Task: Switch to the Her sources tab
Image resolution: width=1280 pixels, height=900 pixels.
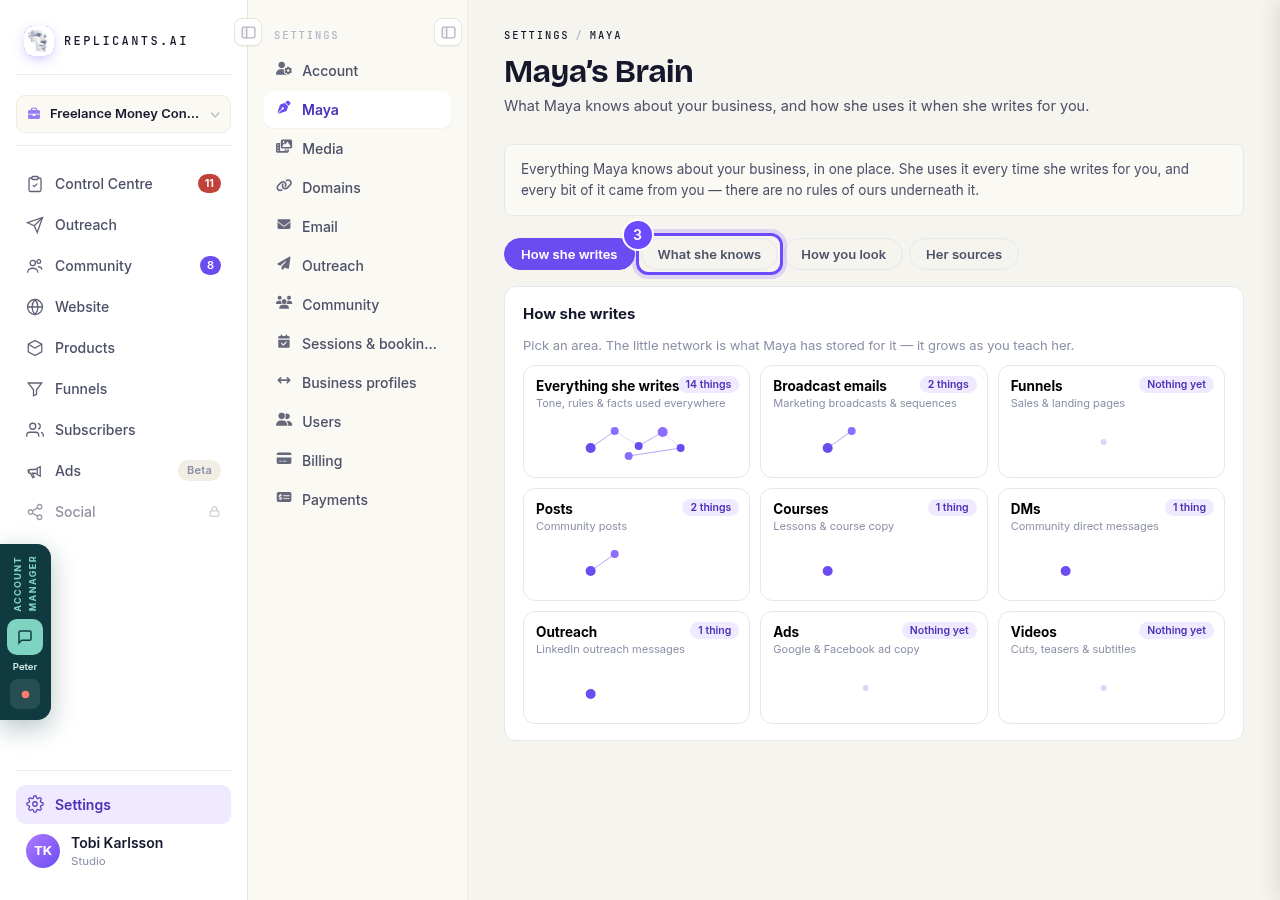Action: 963,254
